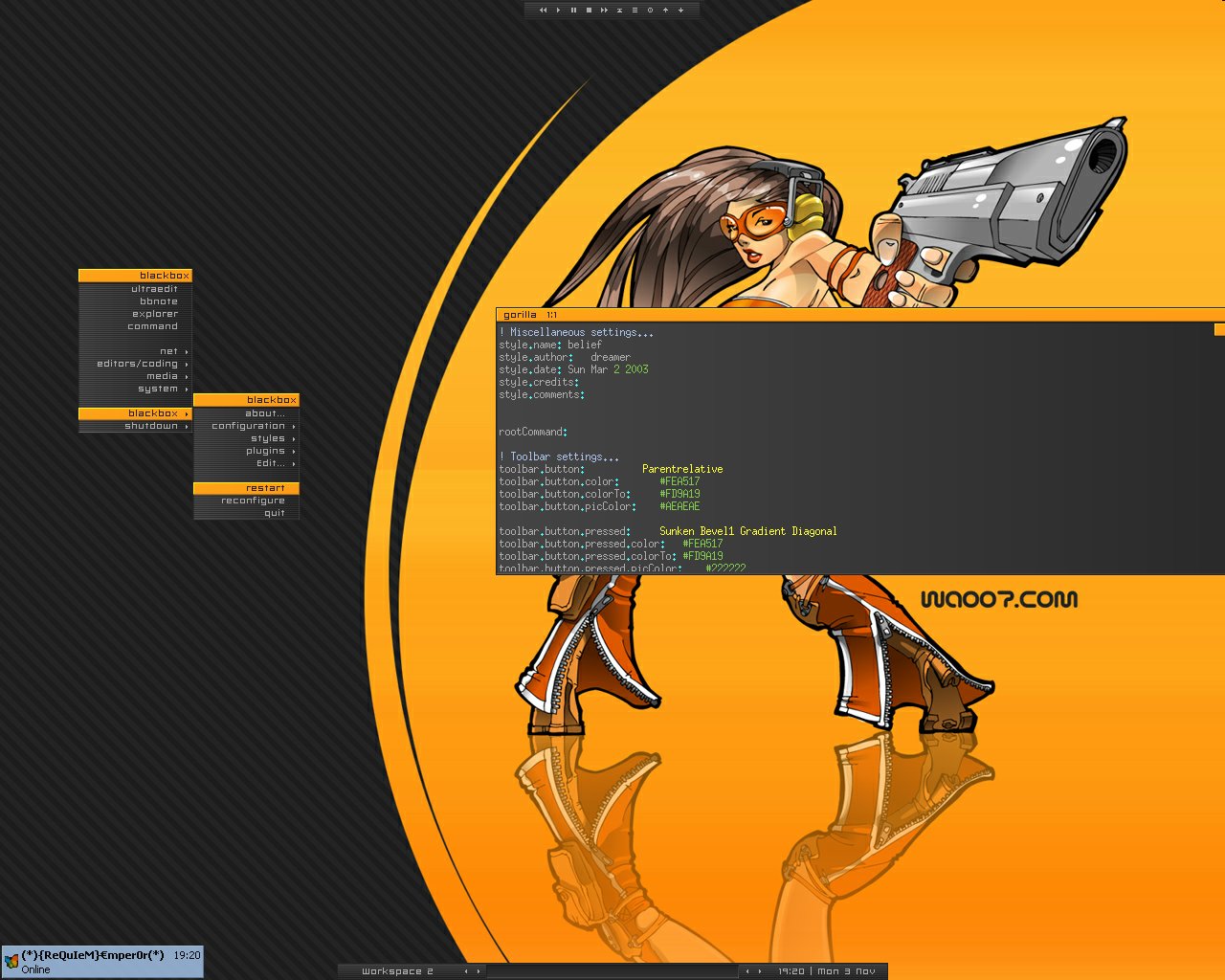Click the 'style.author: dreamer' line
This screenshot has height=980, width=1225.
[x=565, y=357]
